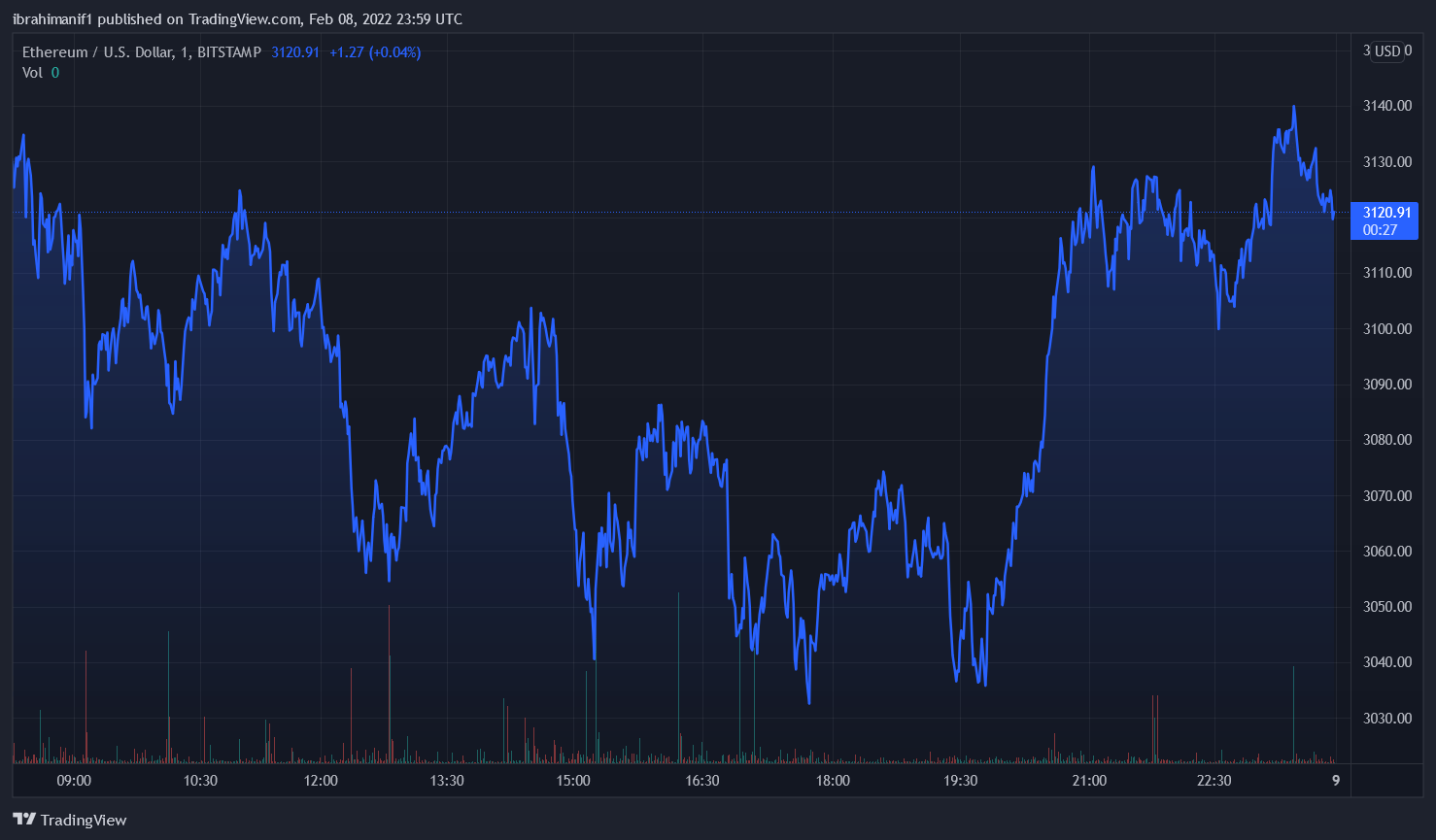The width and height of the screenshot is (1436, 840).
Task: Click the 21:00 time axis label
Action: [x=1089, y=781]
